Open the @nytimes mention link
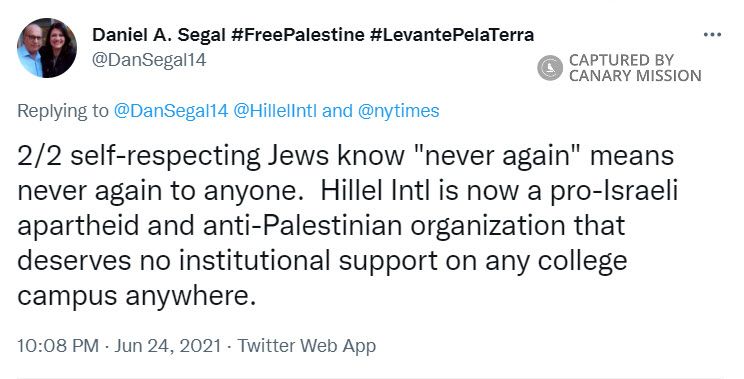The height and width of the screenshot is (379, 744). 399,111
